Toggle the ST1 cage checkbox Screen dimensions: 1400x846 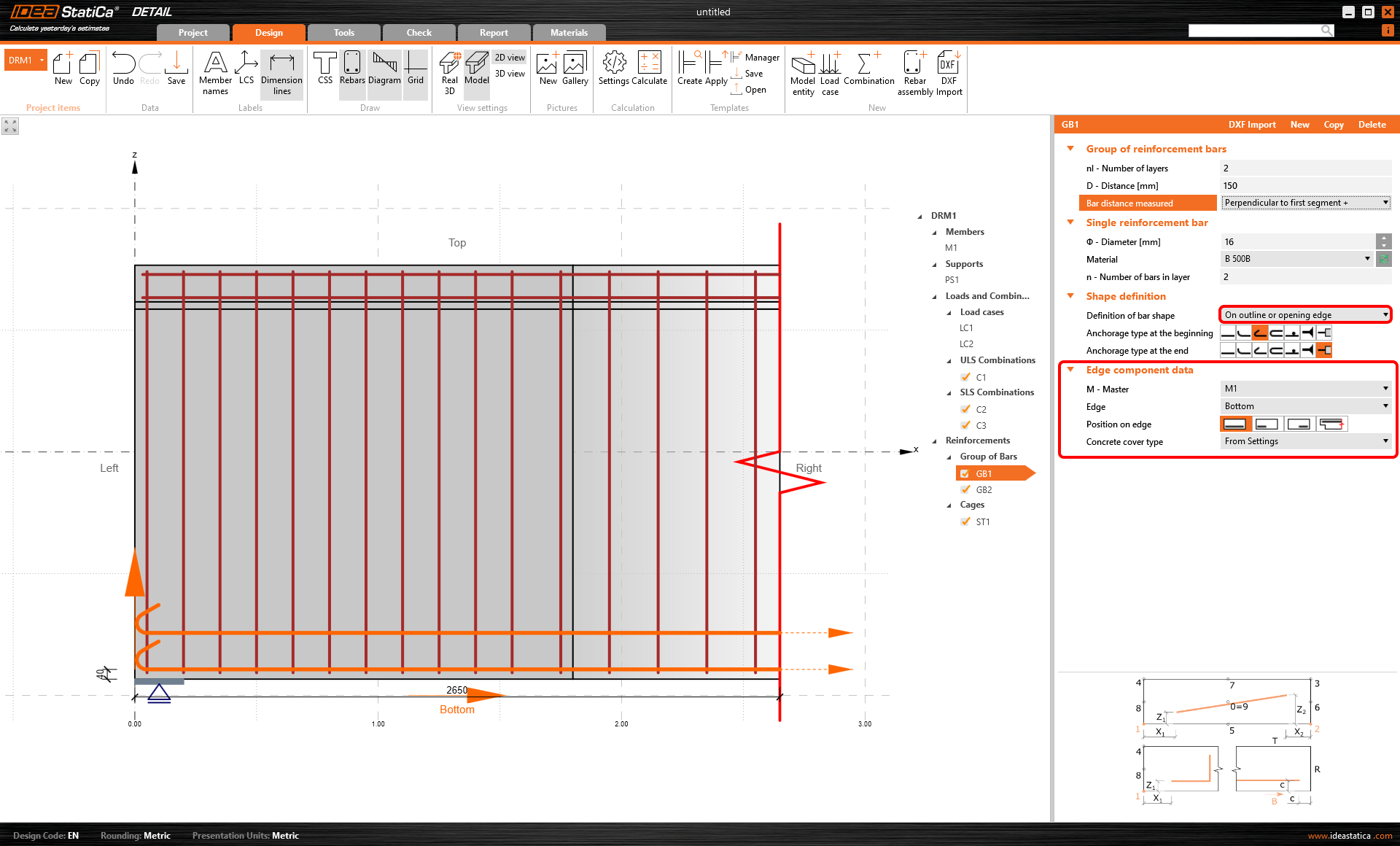point(965,521)
